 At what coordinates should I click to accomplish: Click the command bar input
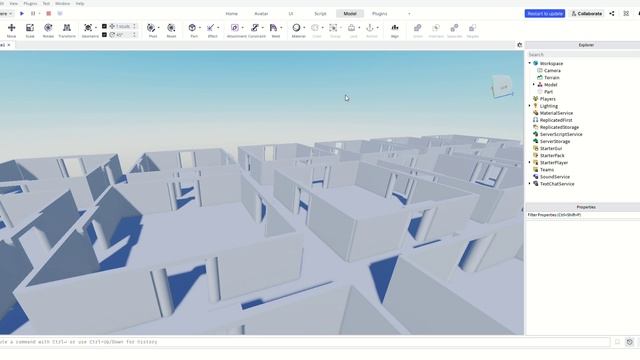click(304, 342)
